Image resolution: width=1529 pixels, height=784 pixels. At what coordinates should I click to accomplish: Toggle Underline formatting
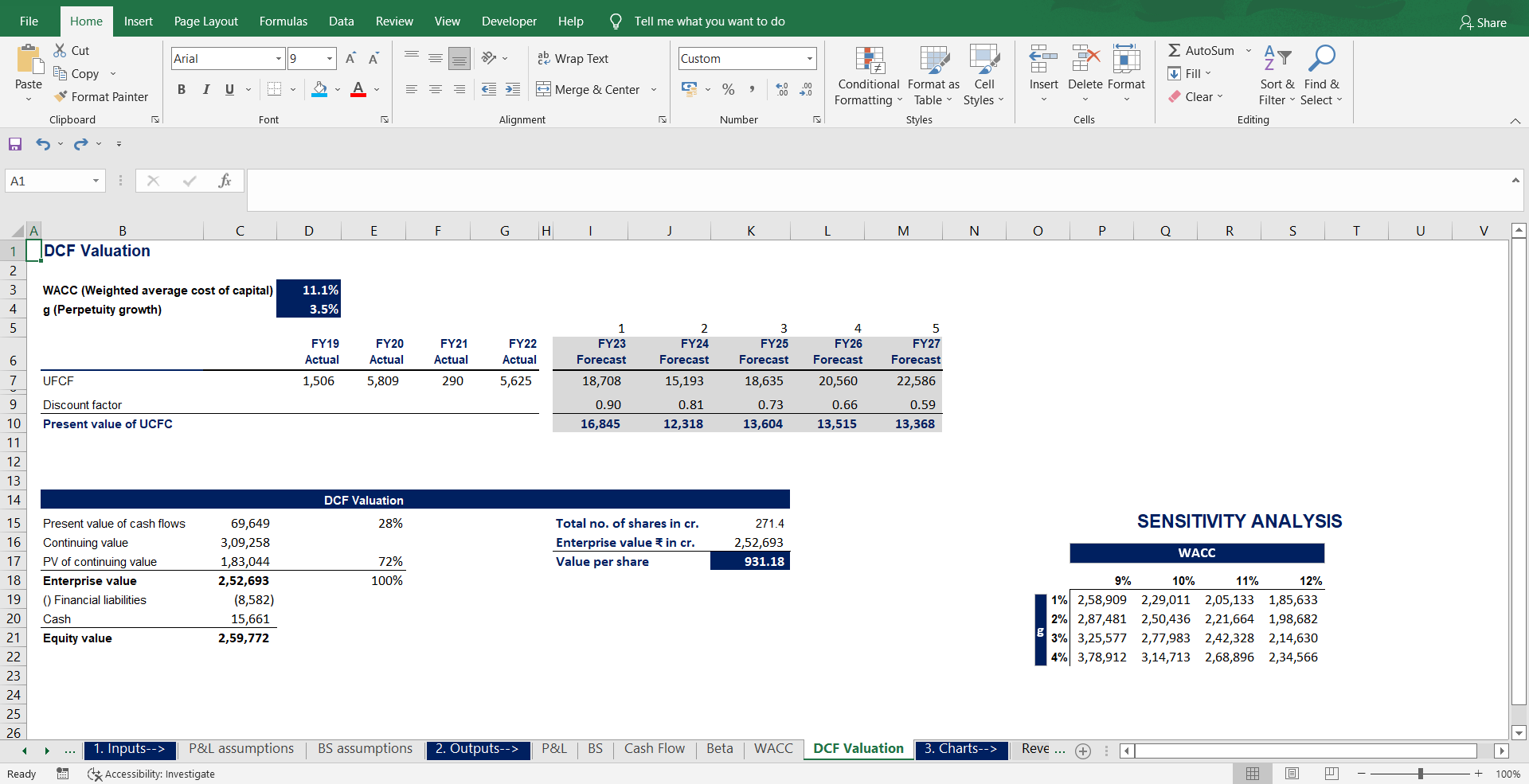pos(229,89)
